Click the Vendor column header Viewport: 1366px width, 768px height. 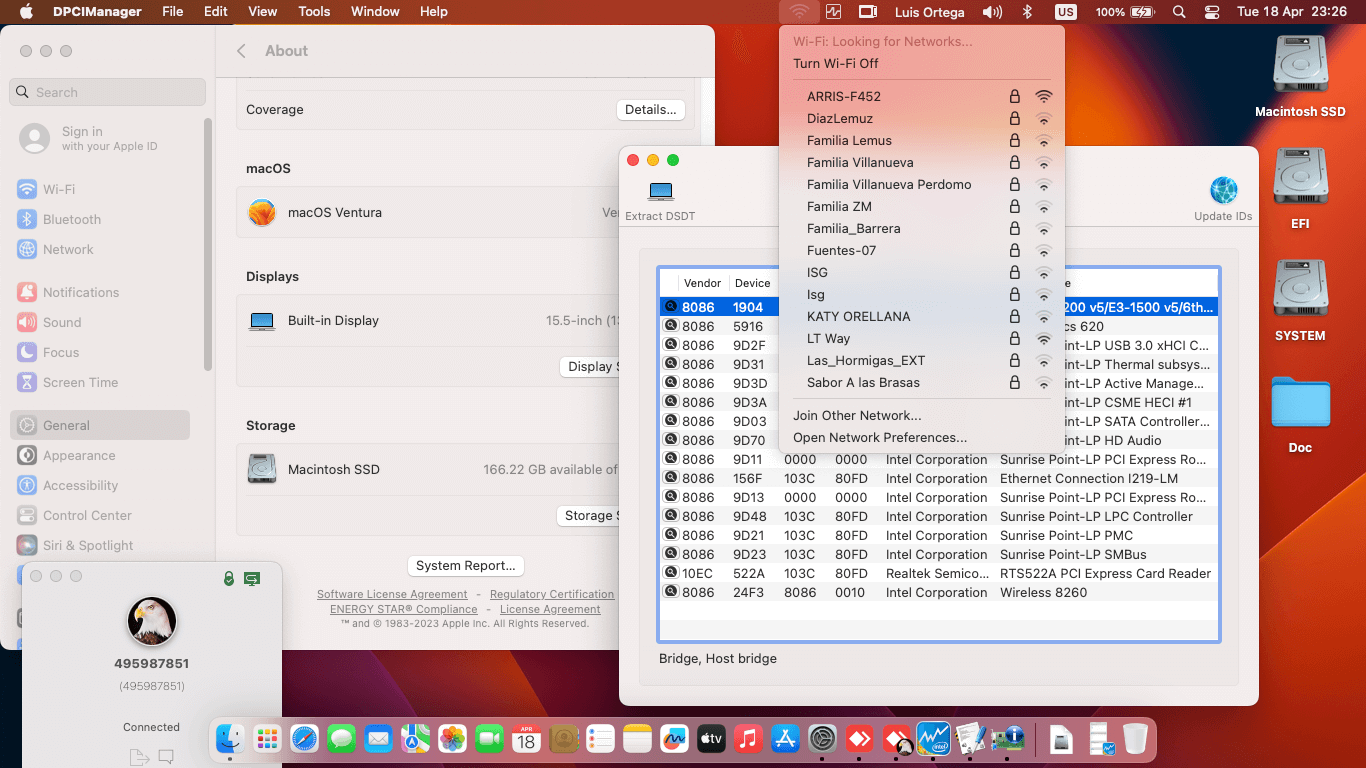point(702,283)
